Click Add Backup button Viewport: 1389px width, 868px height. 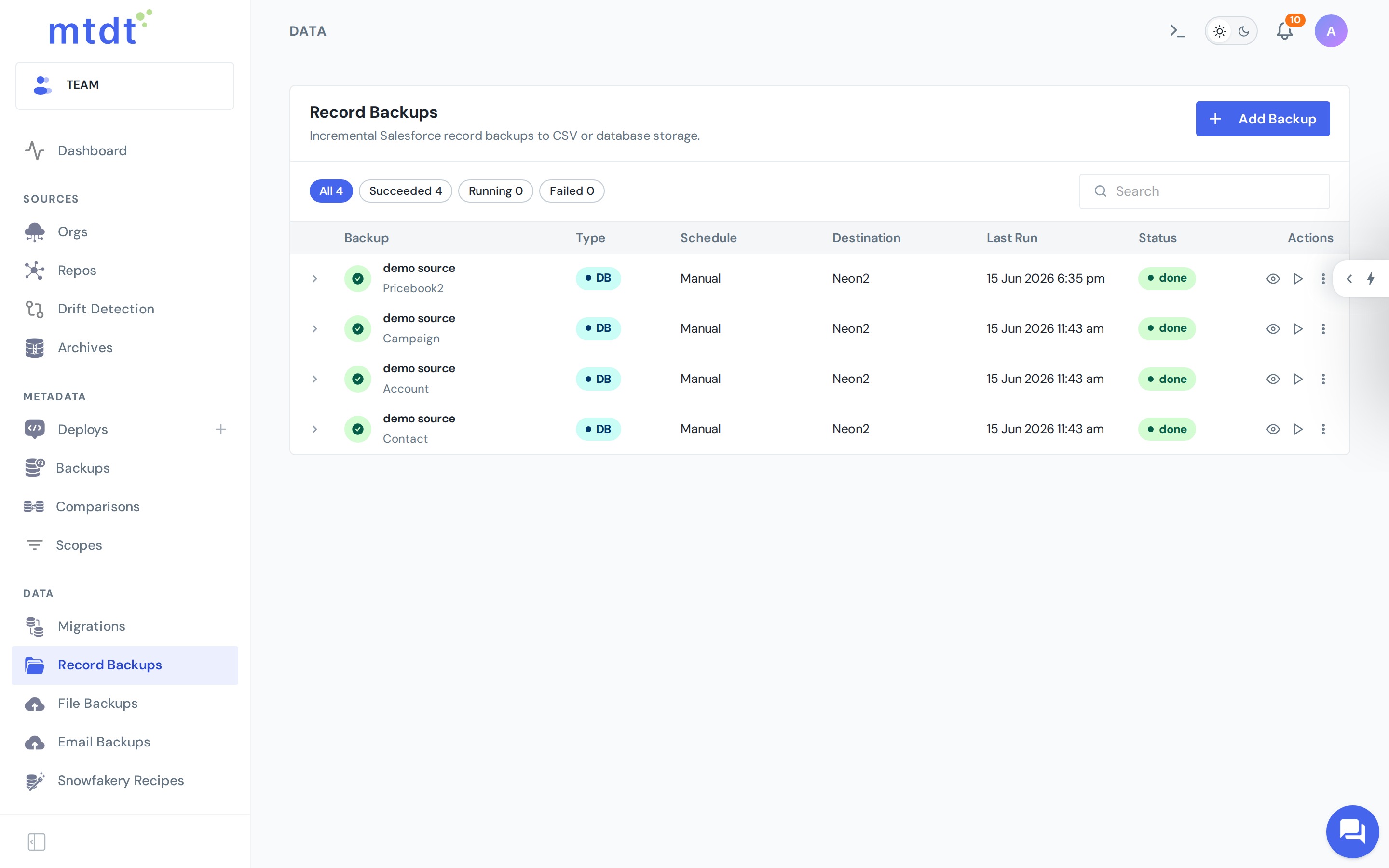click(x=1262, y=119)
